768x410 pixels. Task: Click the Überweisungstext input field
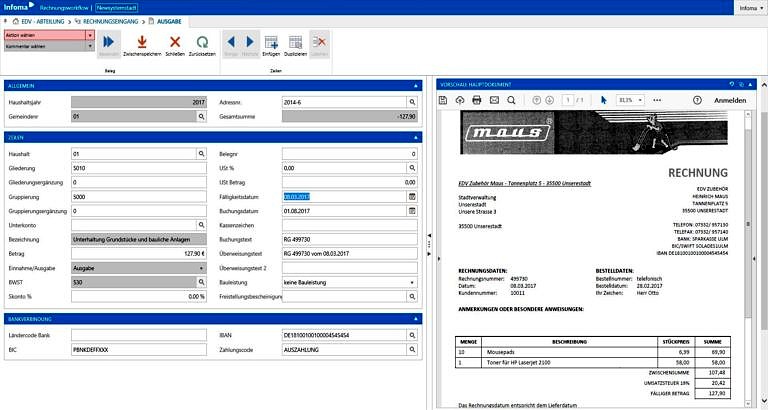pos(350,254)
